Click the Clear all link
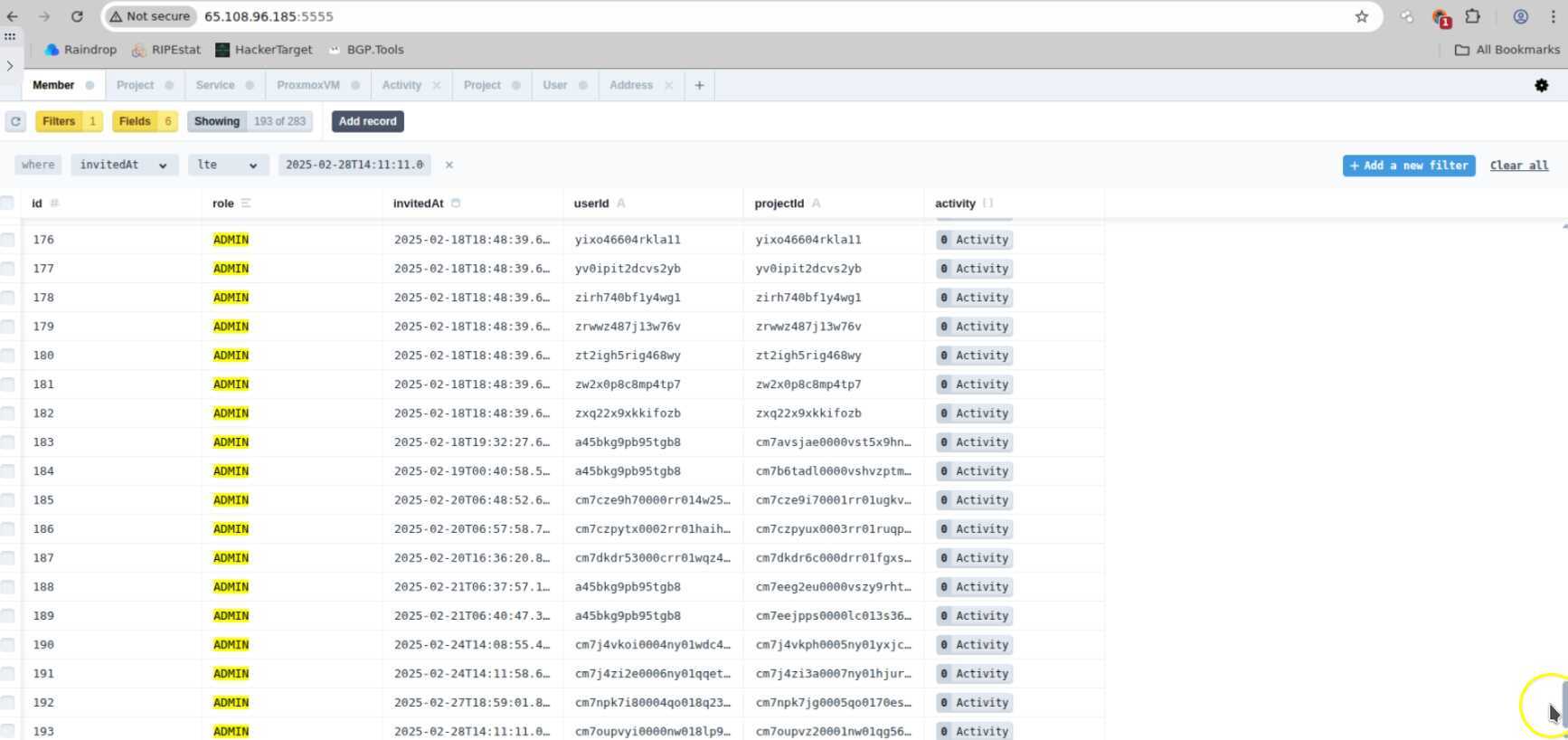Image resolution: width=1568 pixels, height=740 pixels. coord(1518,166)
